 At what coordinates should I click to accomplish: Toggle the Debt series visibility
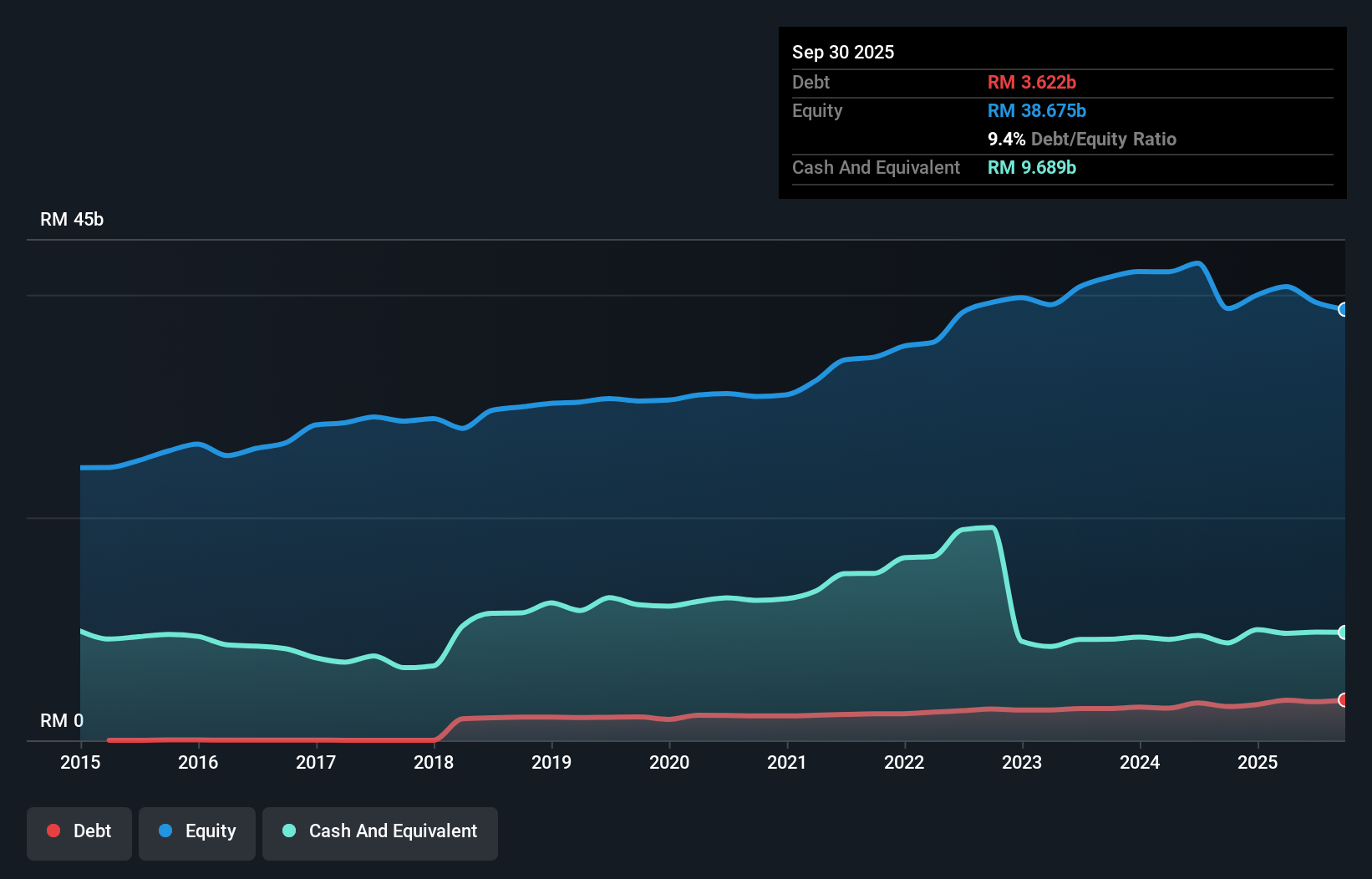point(79,833)
